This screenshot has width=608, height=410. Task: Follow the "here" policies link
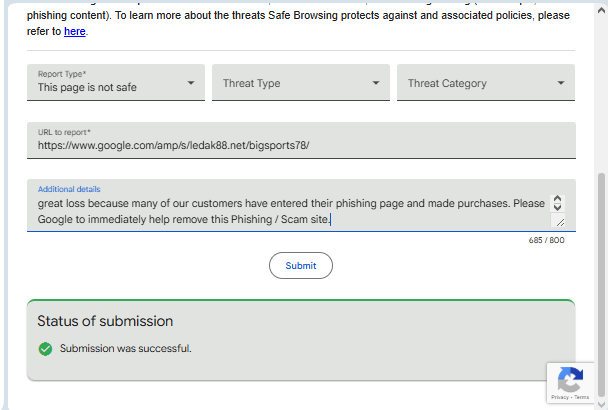[x=75, y=32]
